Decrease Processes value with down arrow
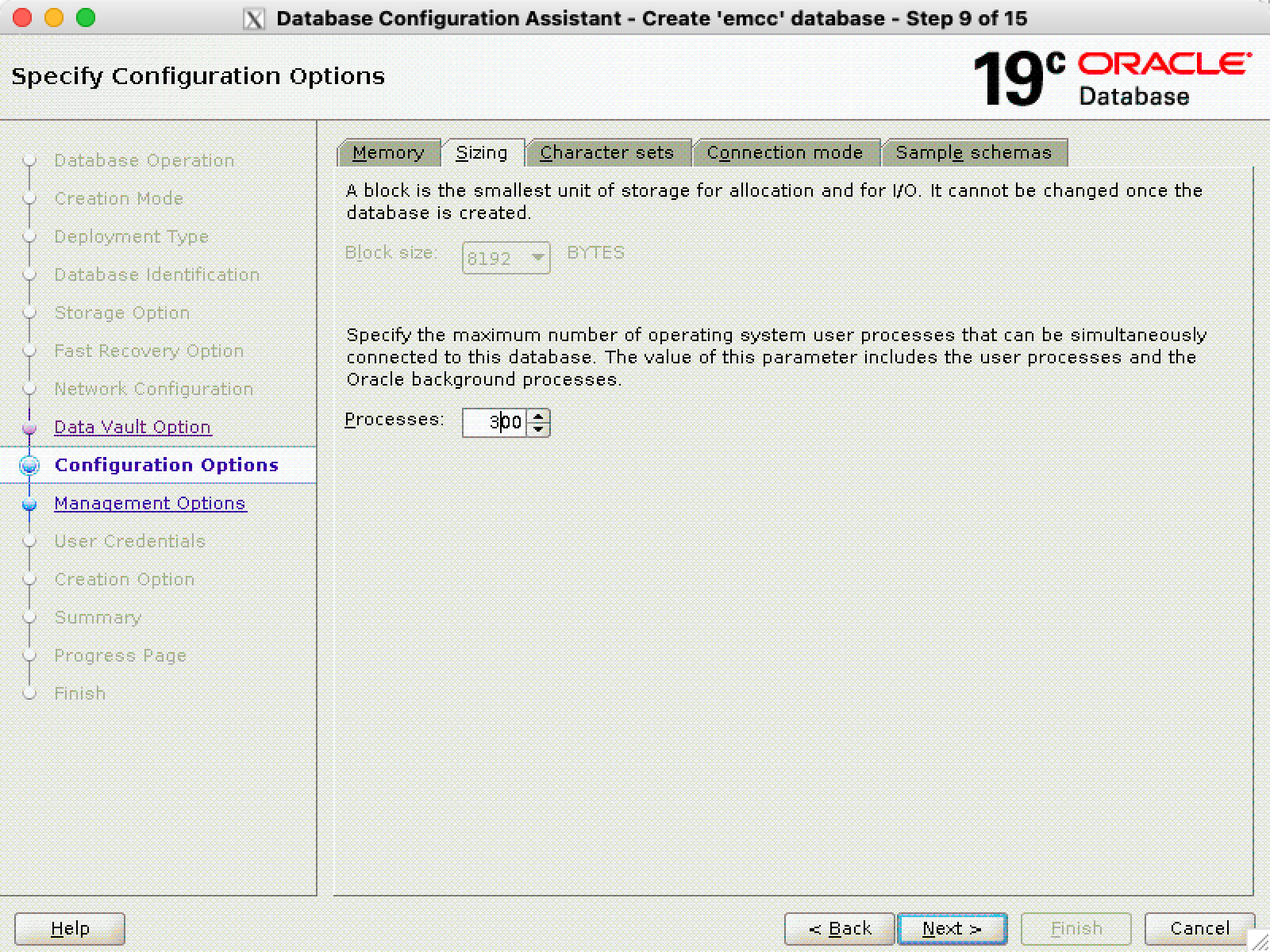The image size is (1270, 952). 538,429
